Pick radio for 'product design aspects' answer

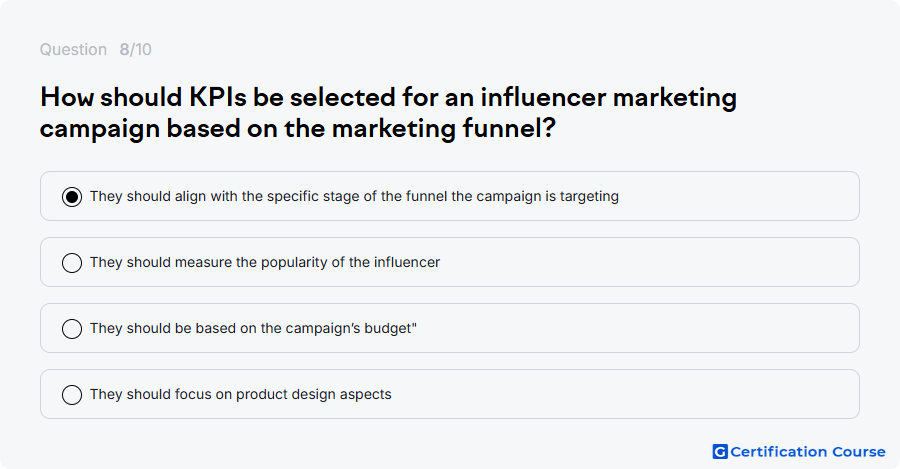pyautogui.click(x=72, y=395)
